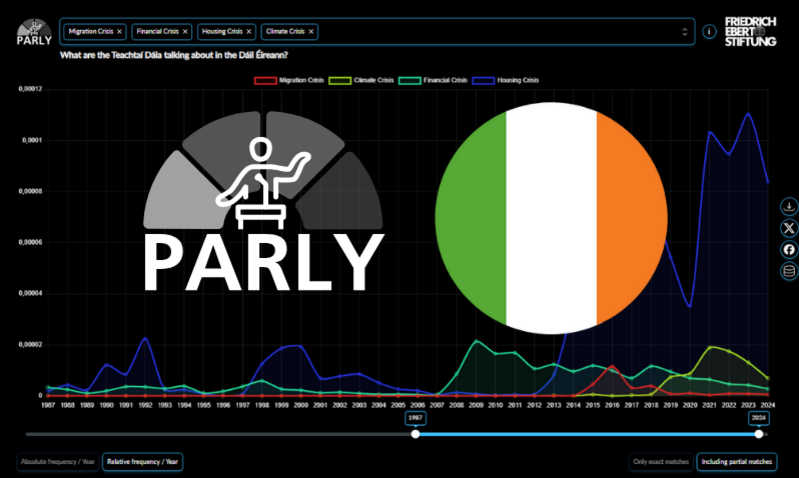This screenshot has width=799, height=478.
Task: Click the blue year range slider track
Action: click(587, 434)
